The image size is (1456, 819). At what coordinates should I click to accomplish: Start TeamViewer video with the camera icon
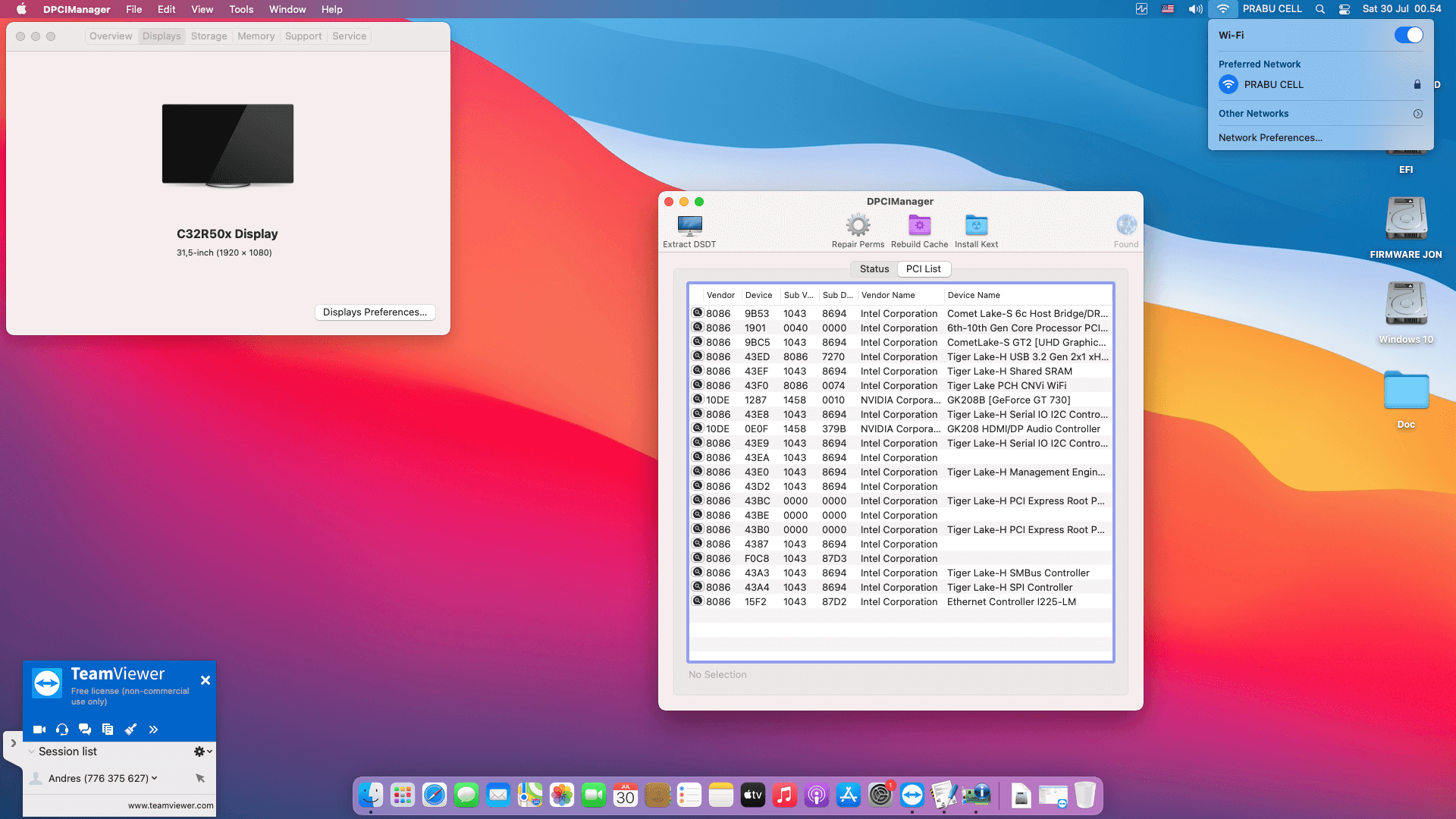pos(39,730)
